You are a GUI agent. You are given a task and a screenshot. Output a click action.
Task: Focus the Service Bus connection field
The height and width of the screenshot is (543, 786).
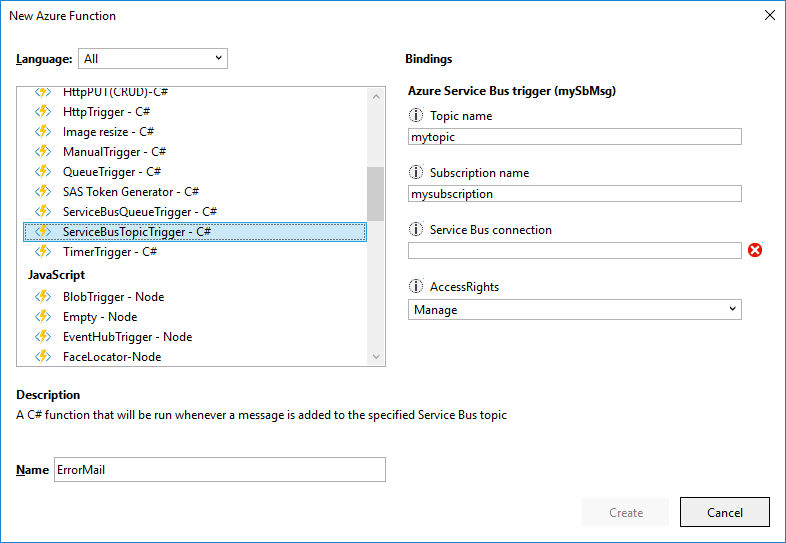tap(574, 251)
